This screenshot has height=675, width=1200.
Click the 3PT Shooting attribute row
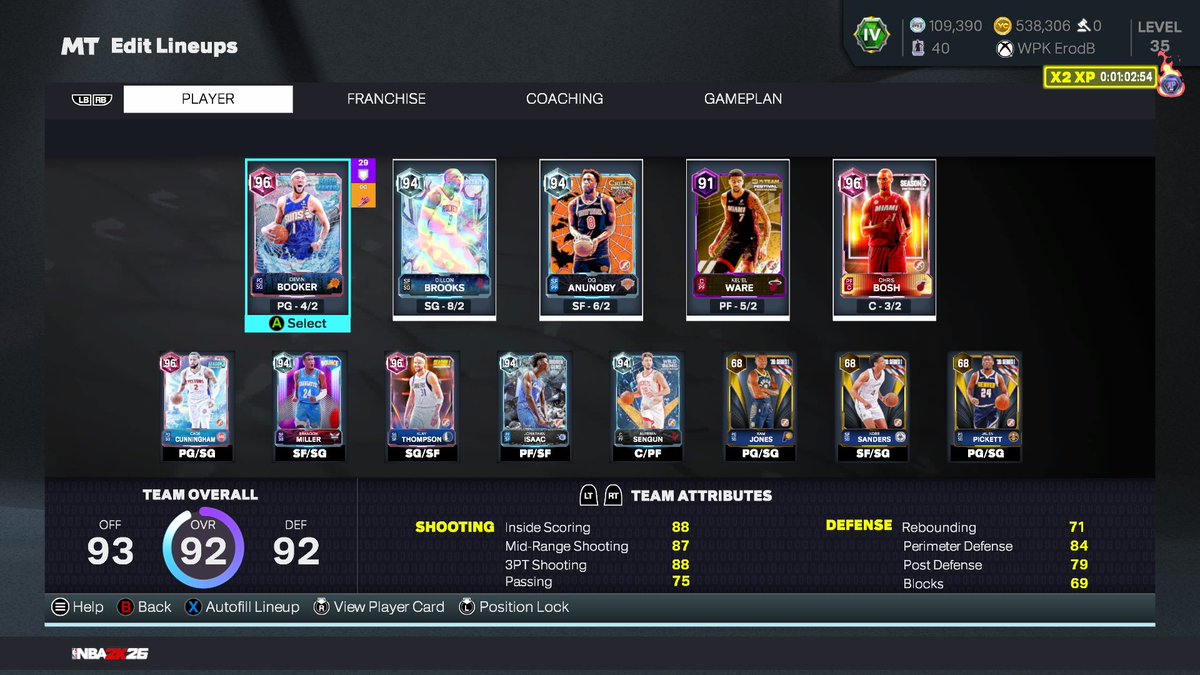pyautogui.click(x=596, y=565)
